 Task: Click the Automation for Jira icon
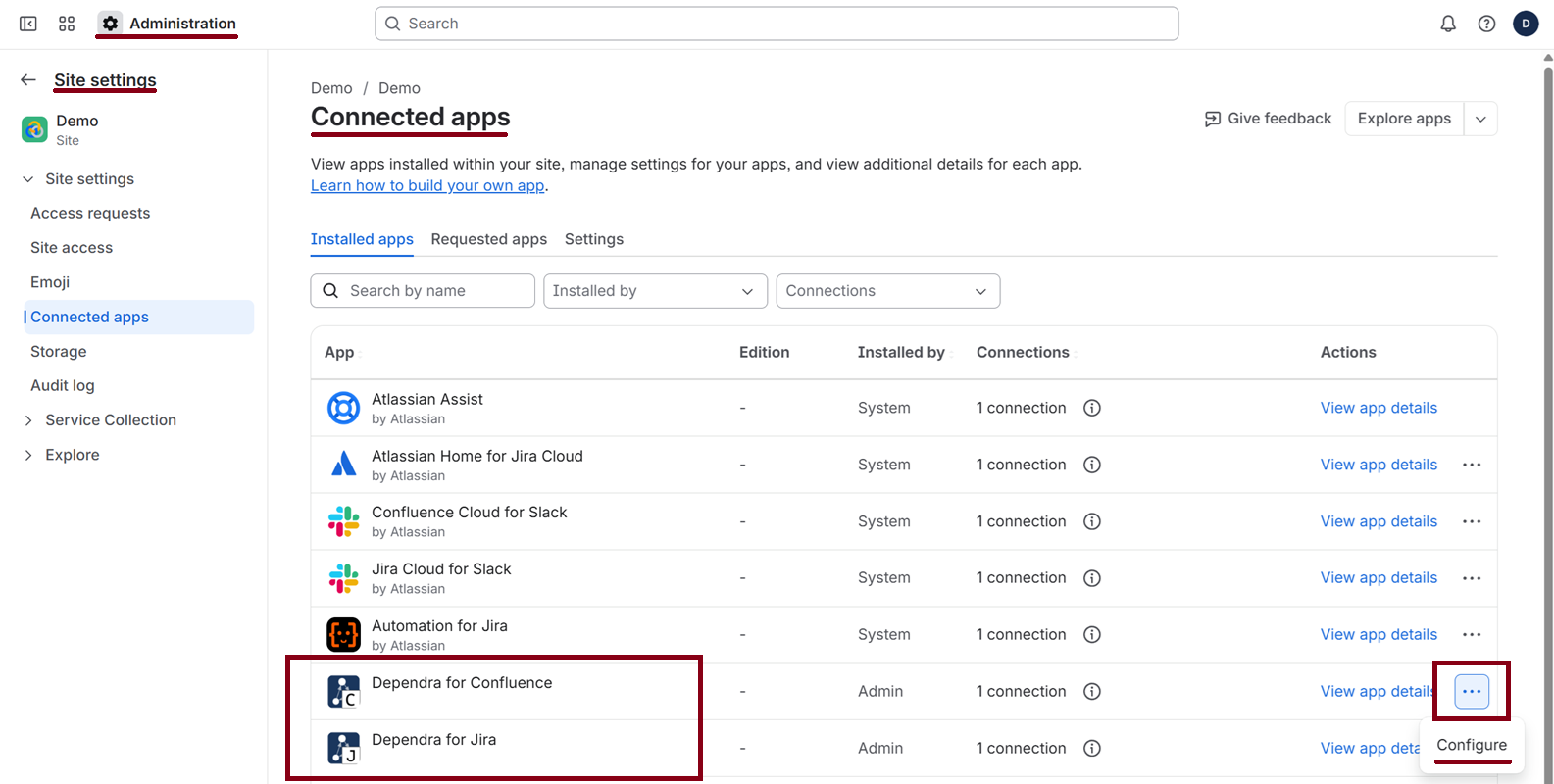(x=343, y=635)
